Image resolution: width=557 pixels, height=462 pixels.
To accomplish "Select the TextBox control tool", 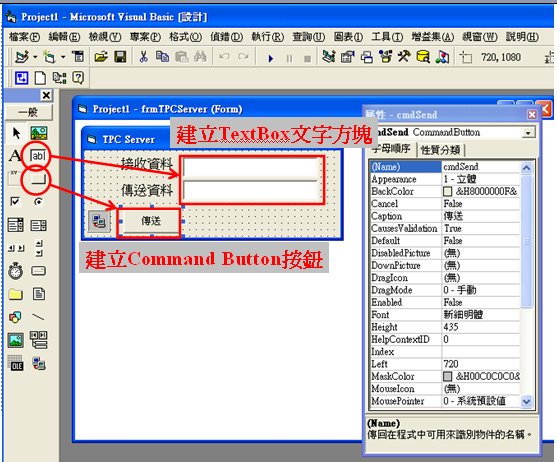I will click(38, 156).
